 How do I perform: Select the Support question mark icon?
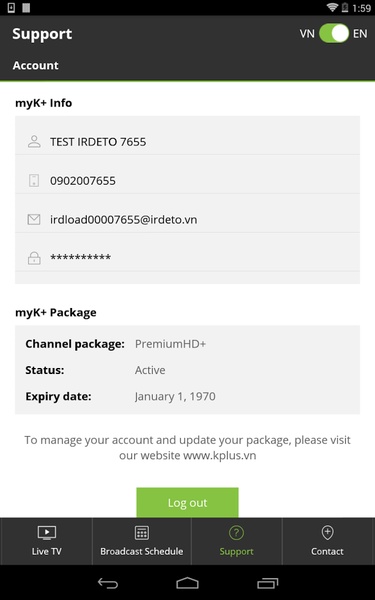click(236, 532)
